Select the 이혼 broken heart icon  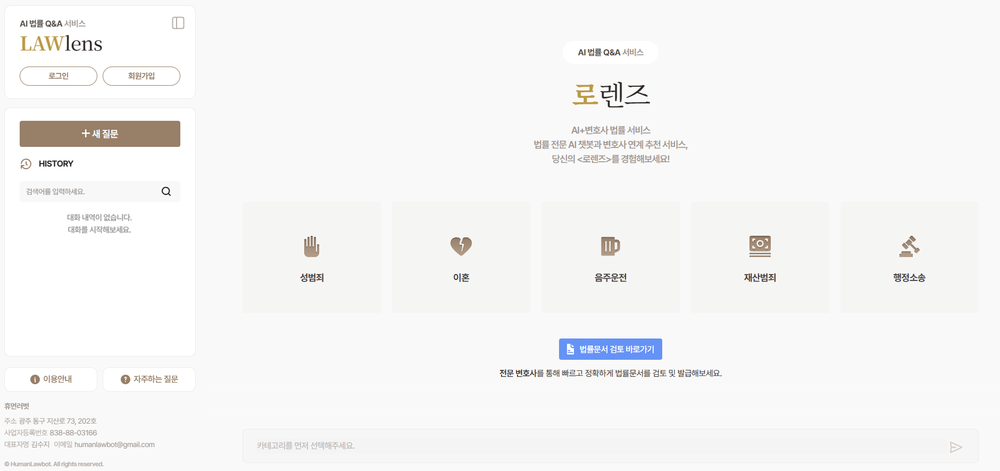[x=460, y=246]
